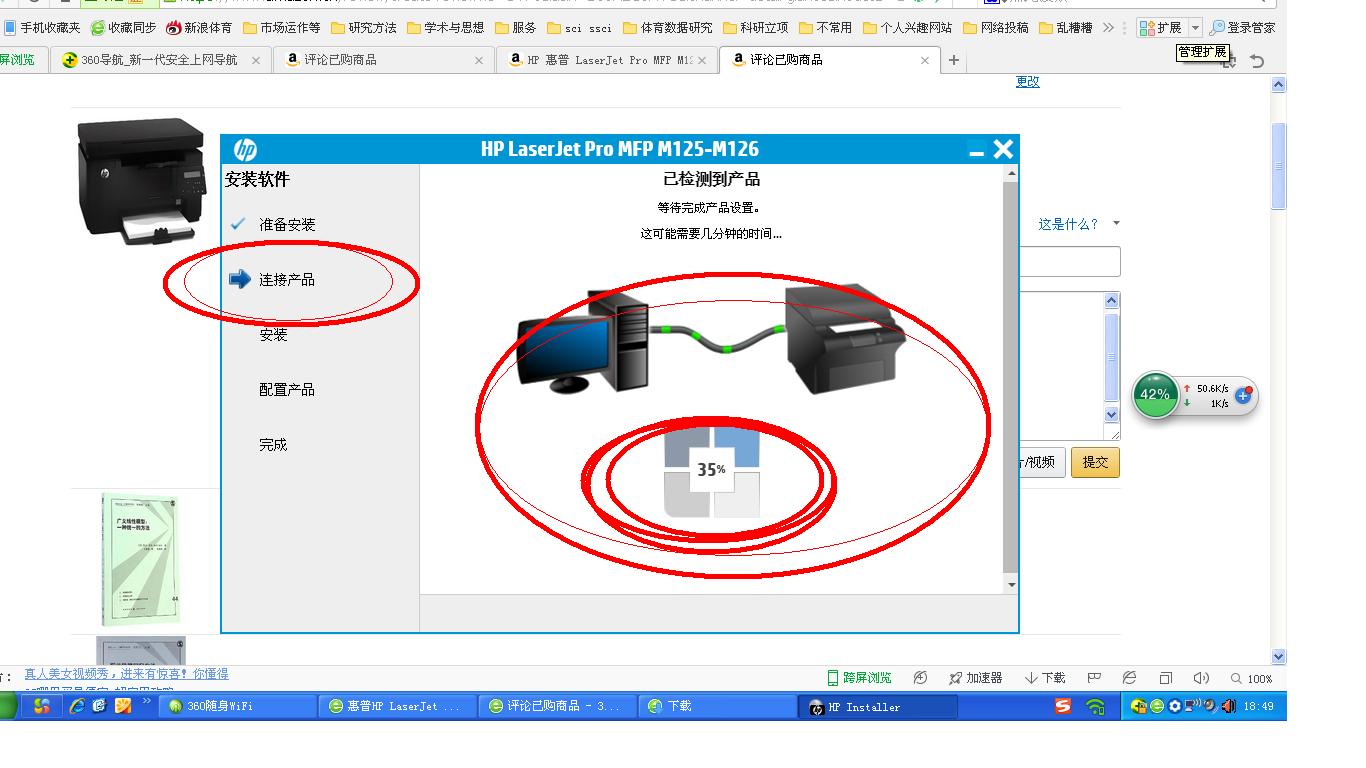Click the review textarea scroll-up arrow
This screenshot has width=1366, height=768.
pyautogui.click(x=1112, y=300)
